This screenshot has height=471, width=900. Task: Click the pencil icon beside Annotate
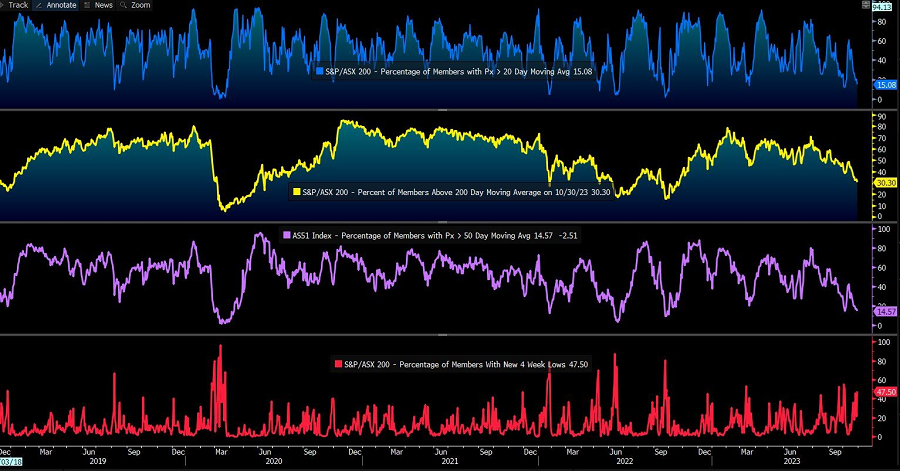tap(40, 5)
